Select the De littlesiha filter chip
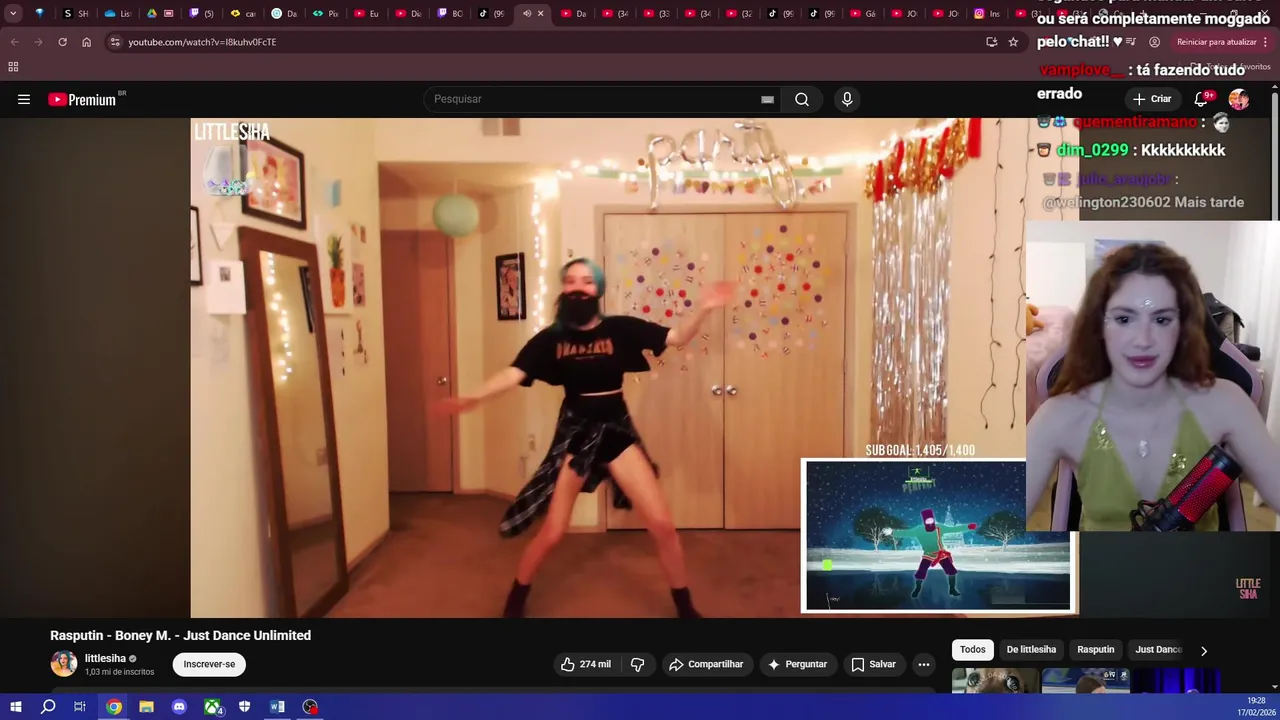 pos(1031,650)
